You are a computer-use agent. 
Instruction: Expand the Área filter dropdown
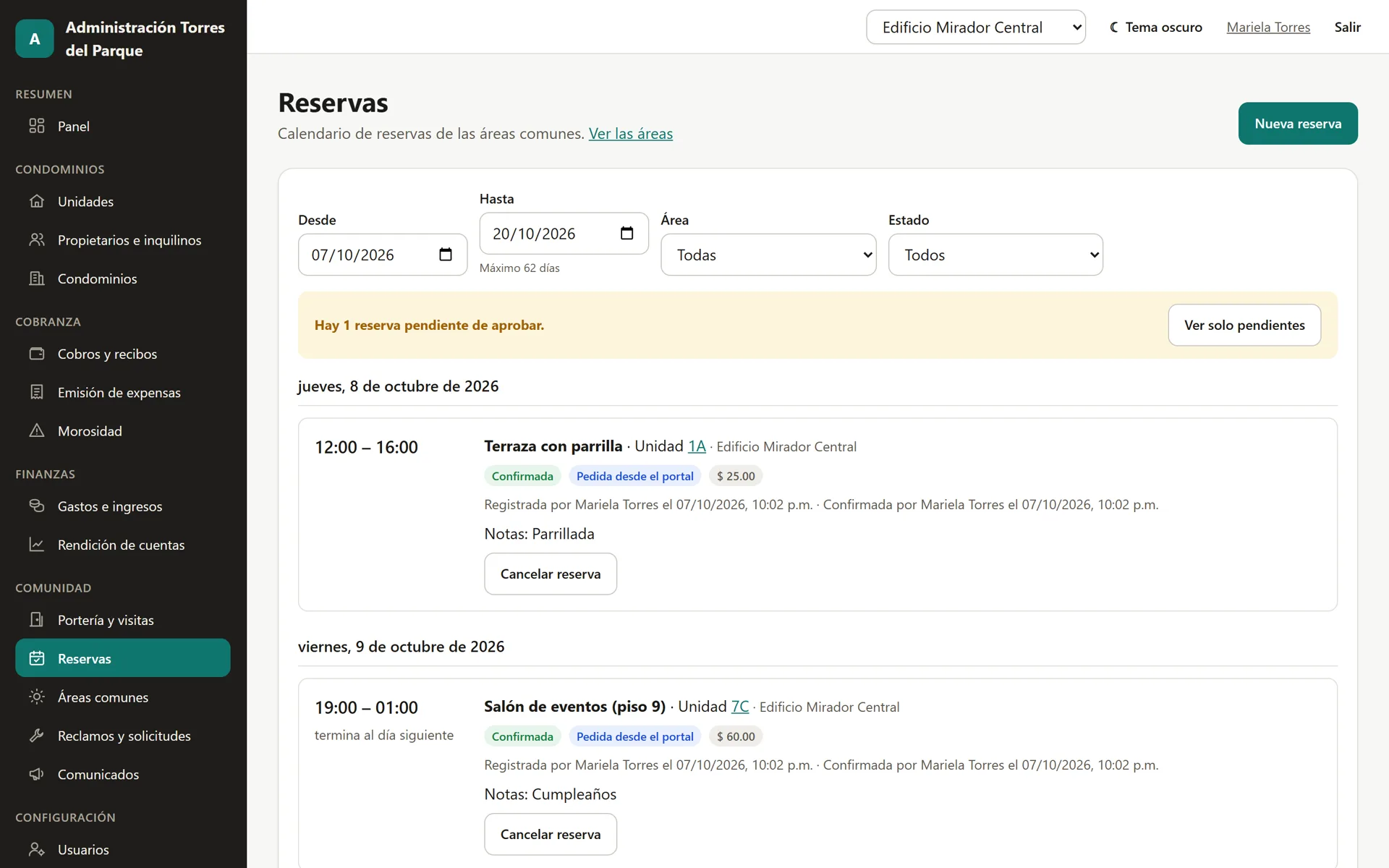pos(768,255)
